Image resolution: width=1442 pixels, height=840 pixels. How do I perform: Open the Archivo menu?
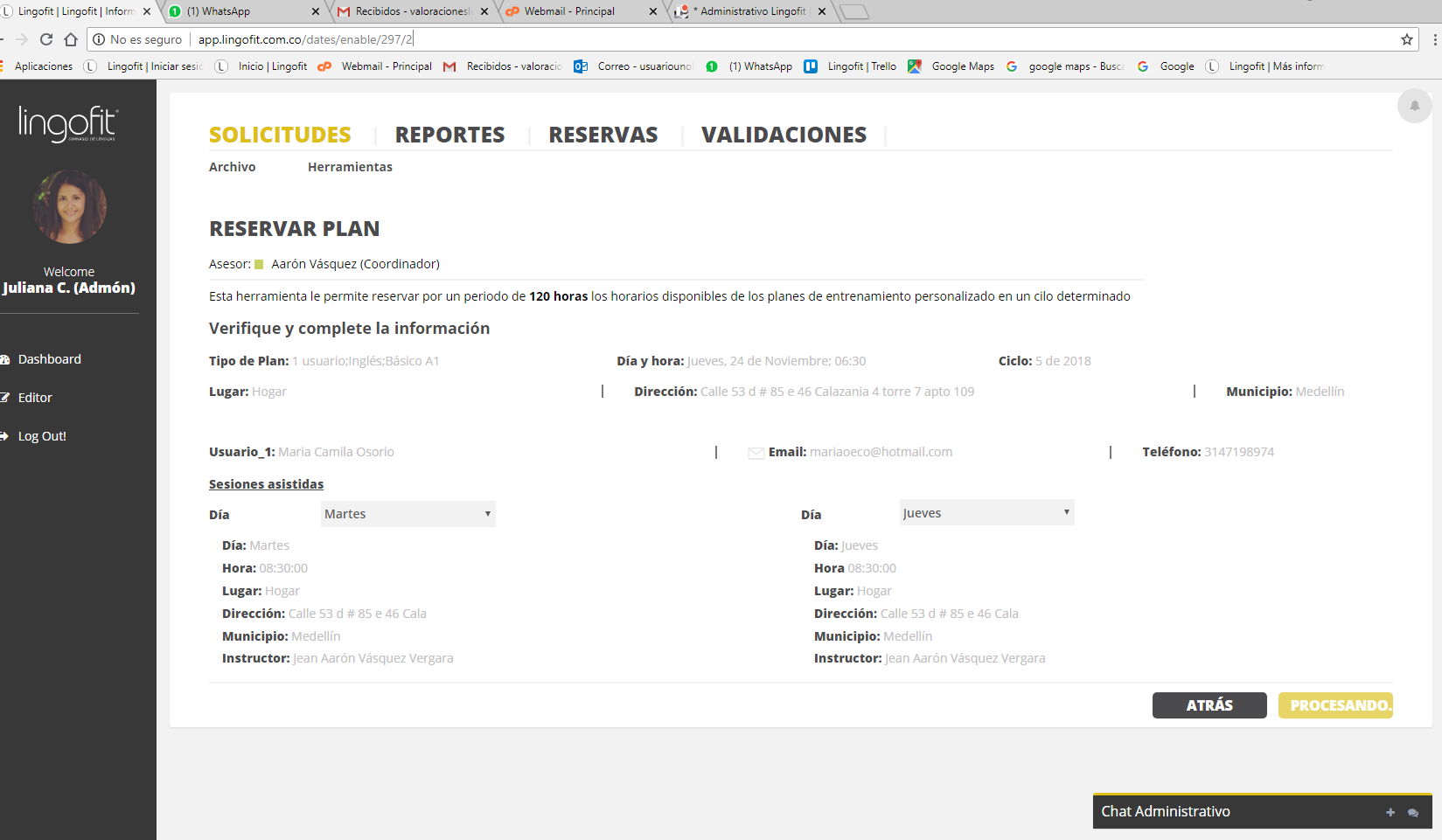click(232, 167)
